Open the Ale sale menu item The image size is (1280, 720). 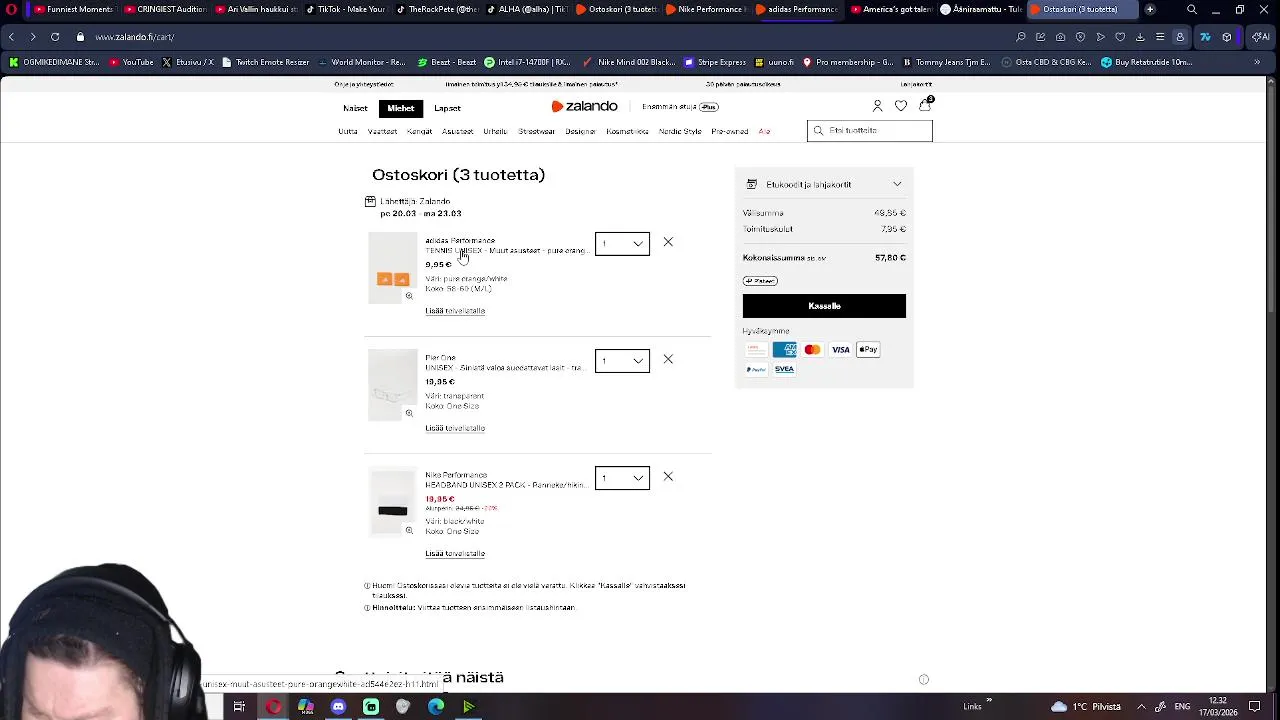[x=764, y=131]
